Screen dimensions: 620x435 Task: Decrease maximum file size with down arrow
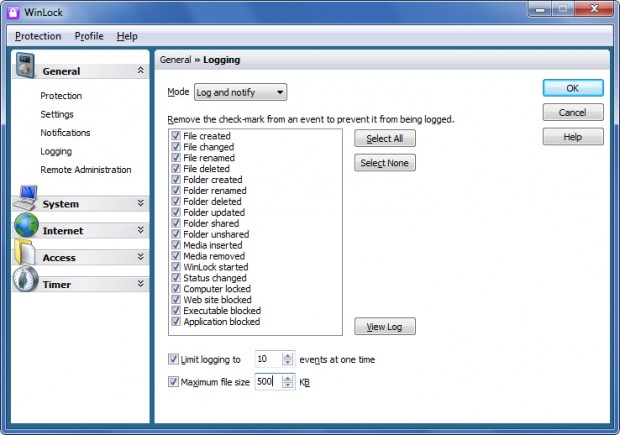(288, 385)
